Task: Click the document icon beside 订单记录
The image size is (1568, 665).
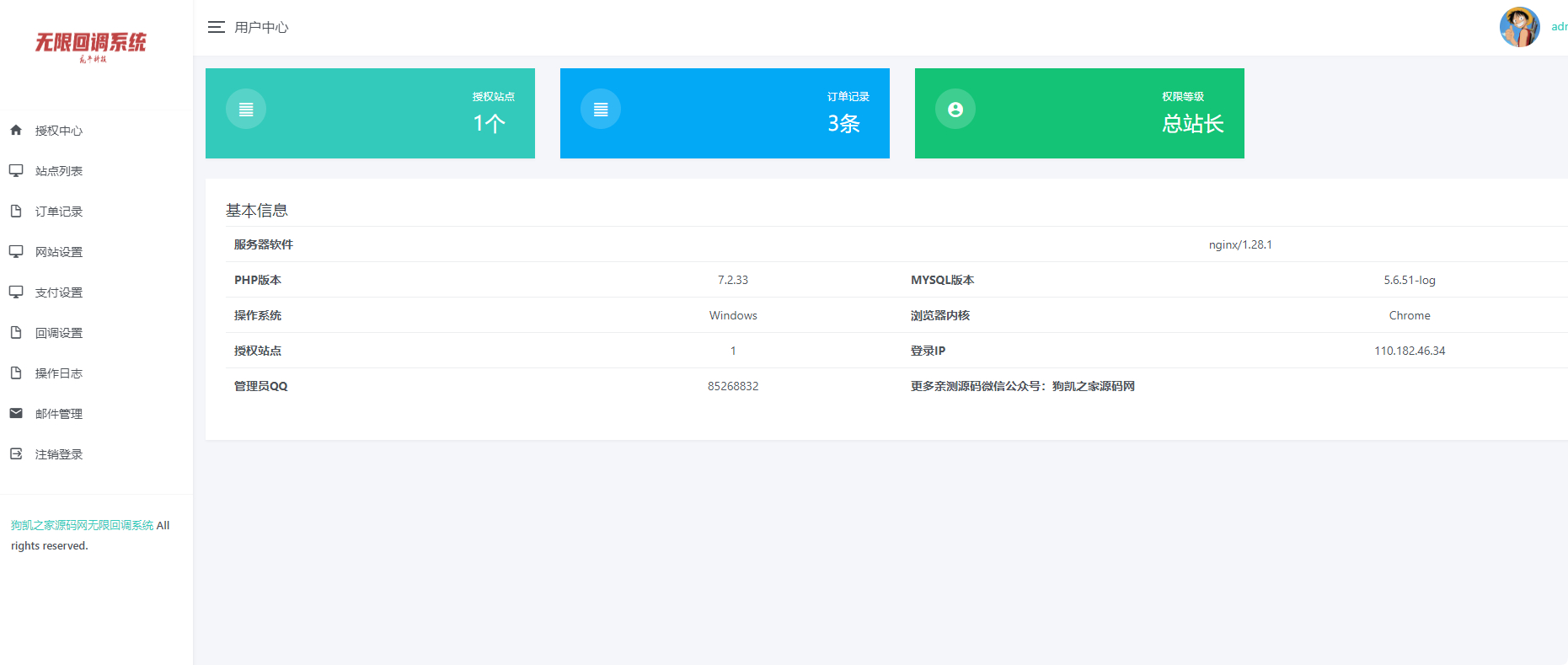Action: 16,211
